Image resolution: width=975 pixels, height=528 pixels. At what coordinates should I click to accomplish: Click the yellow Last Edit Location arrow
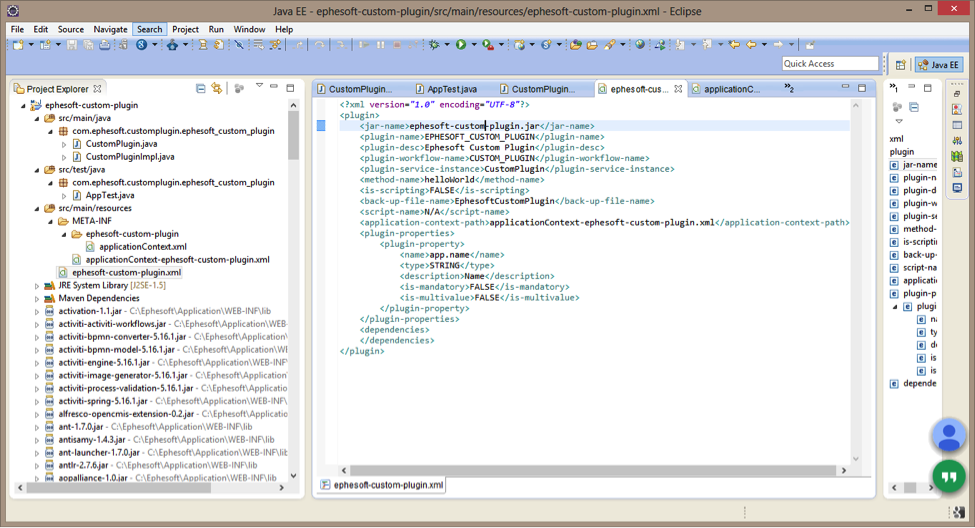(x=734, y=45)
